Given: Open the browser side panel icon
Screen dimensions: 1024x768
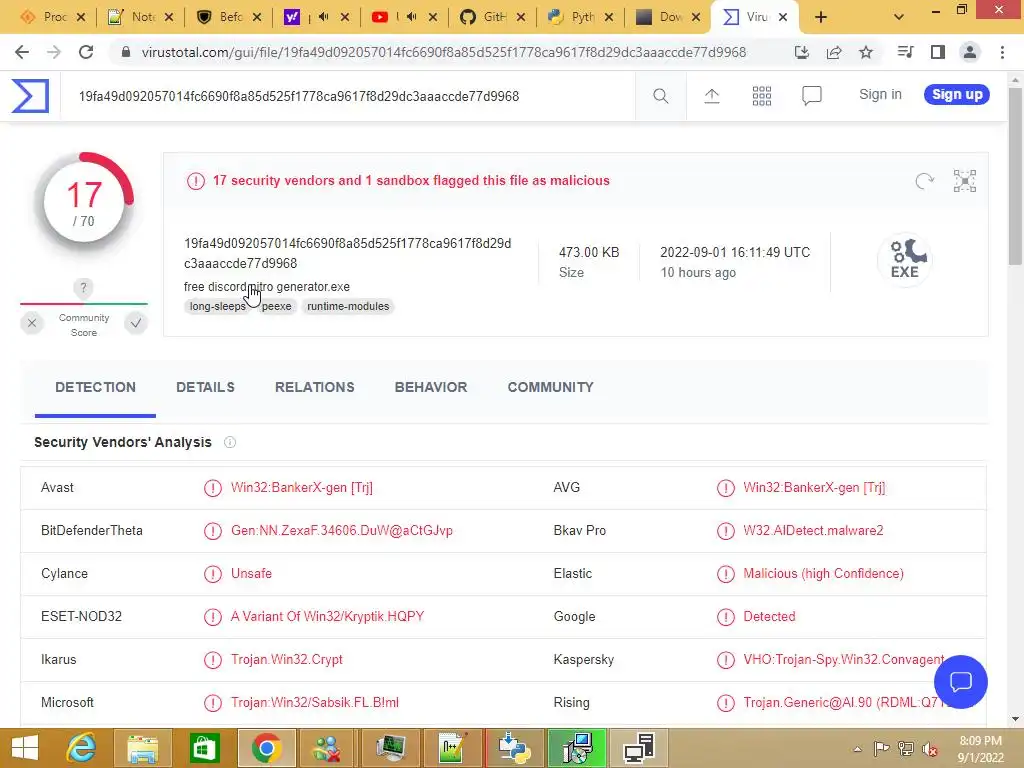Looking at the screenshot, I should (938, 52).
